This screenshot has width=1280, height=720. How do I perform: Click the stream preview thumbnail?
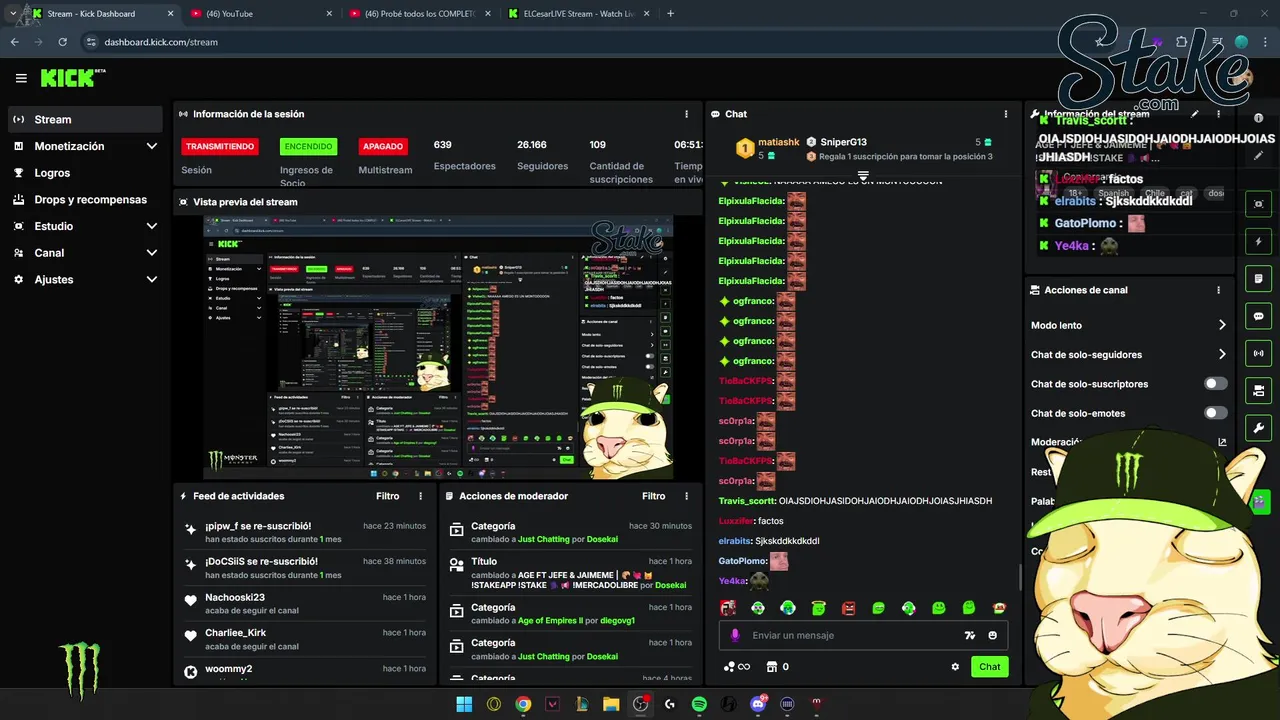(438, 347)
